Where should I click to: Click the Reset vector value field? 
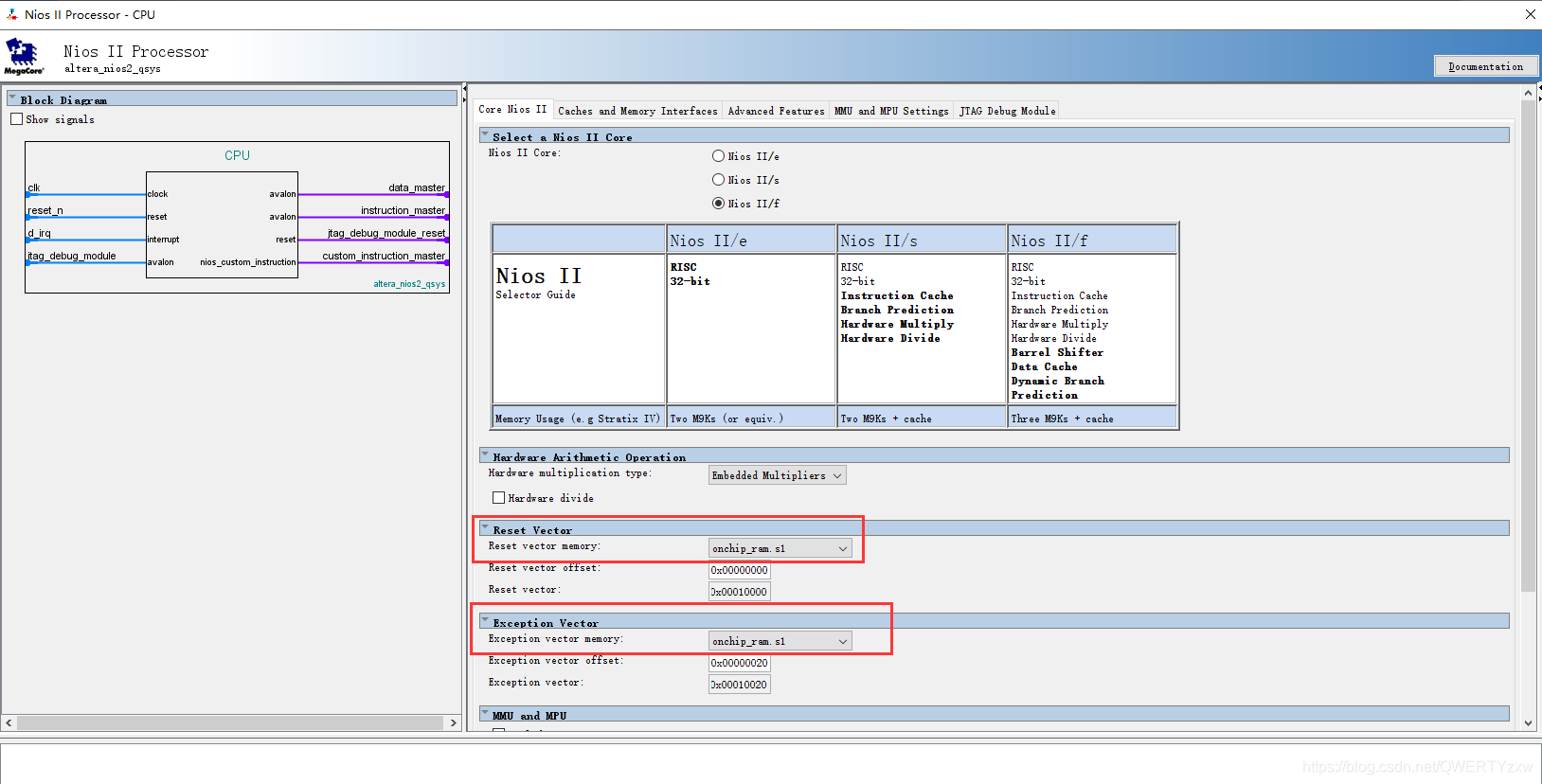click(740, 592)
